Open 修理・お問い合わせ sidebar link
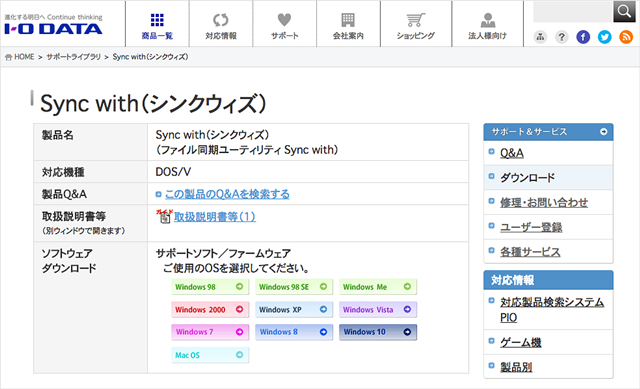This screenshot has width=640, height=389. click(544, 202)
